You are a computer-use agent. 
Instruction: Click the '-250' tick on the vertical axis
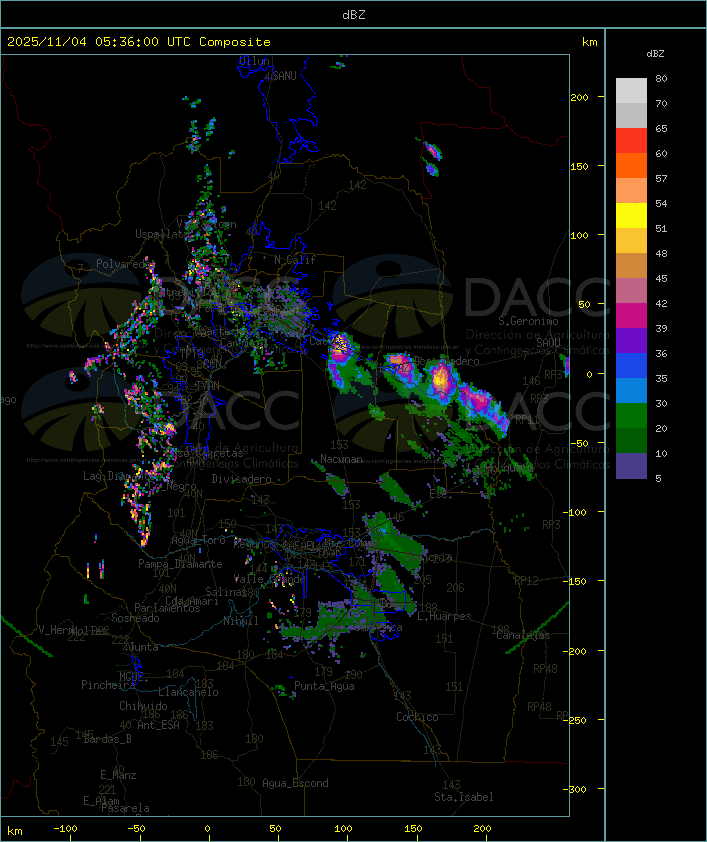(577, 720)
